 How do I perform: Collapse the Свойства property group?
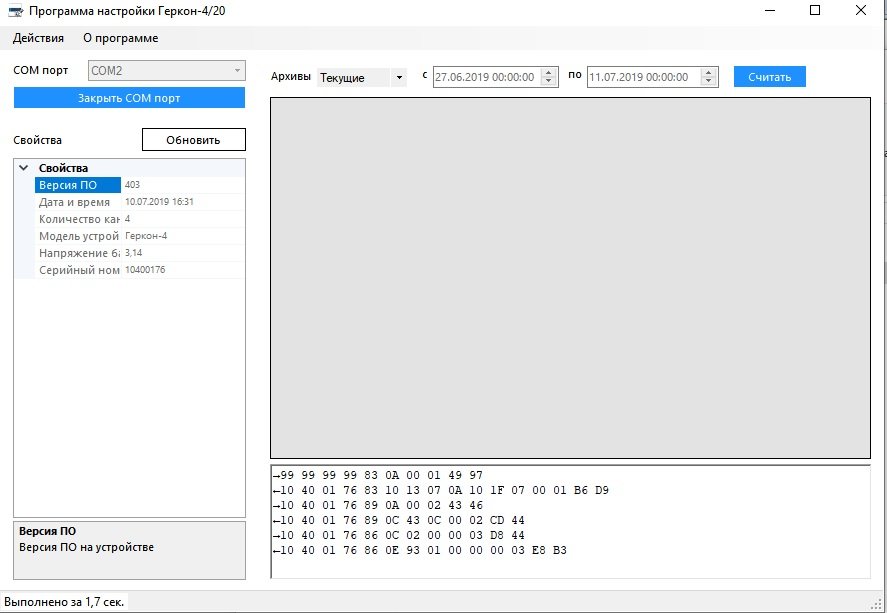click(x=24, y=168)
